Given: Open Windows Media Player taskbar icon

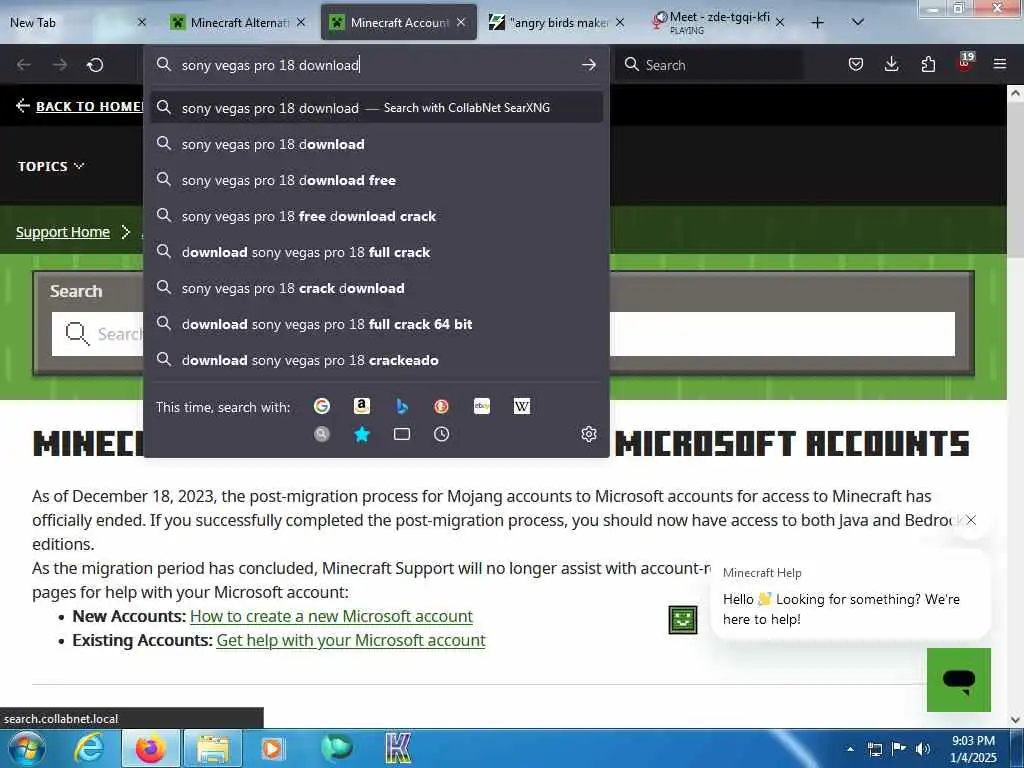Looking at the screenshot, I should pyautogui.click(x=272, y=748).
